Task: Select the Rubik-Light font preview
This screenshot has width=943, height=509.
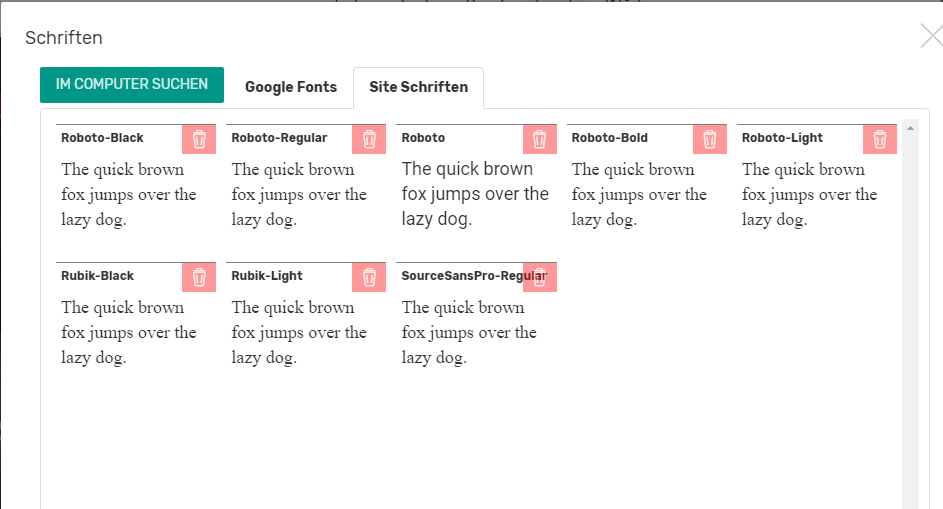Action: (299, 332)
